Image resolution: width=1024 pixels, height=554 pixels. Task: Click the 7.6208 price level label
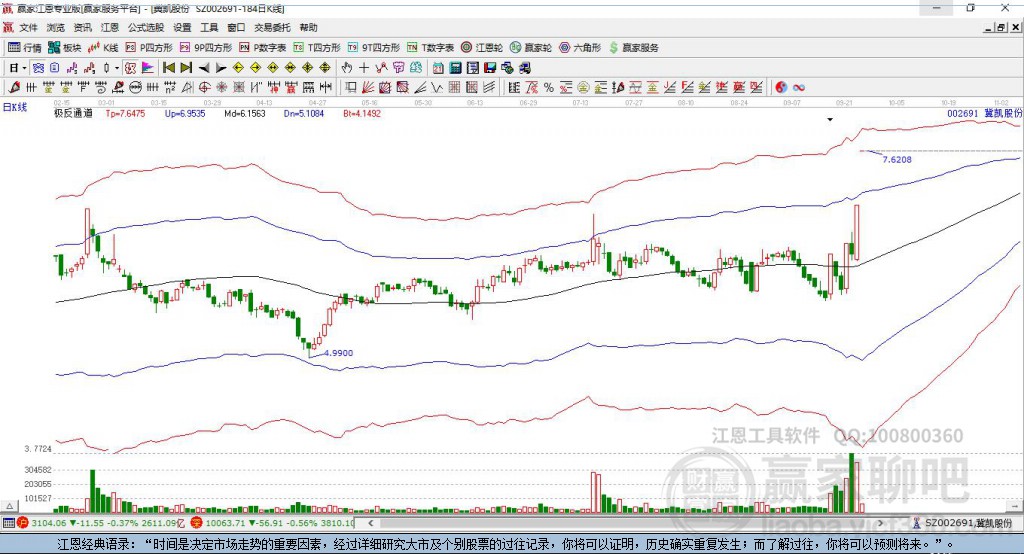click(x=897, y=159)
